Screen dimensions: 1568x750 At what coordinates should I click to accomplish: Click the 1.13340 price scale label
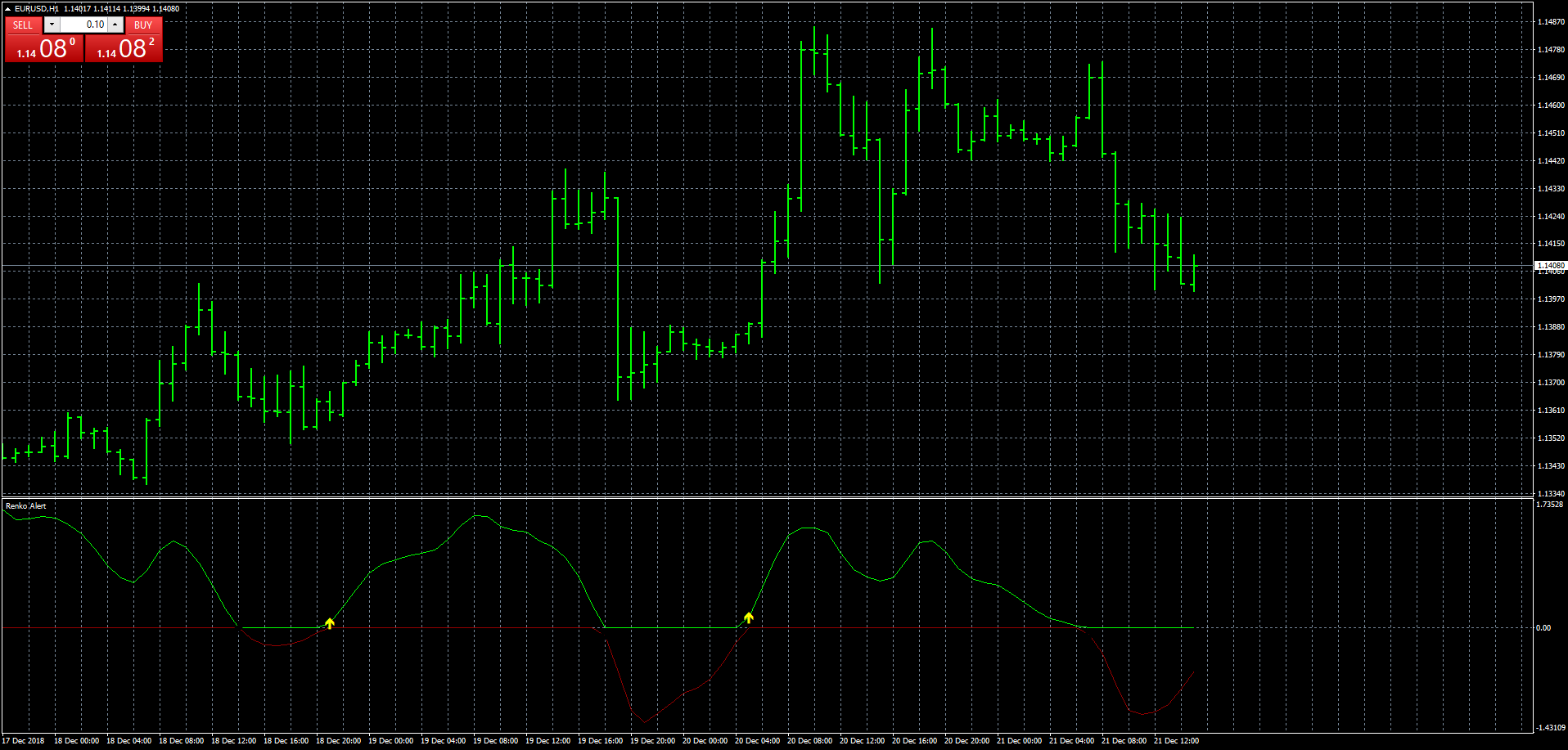(1551, 494)
